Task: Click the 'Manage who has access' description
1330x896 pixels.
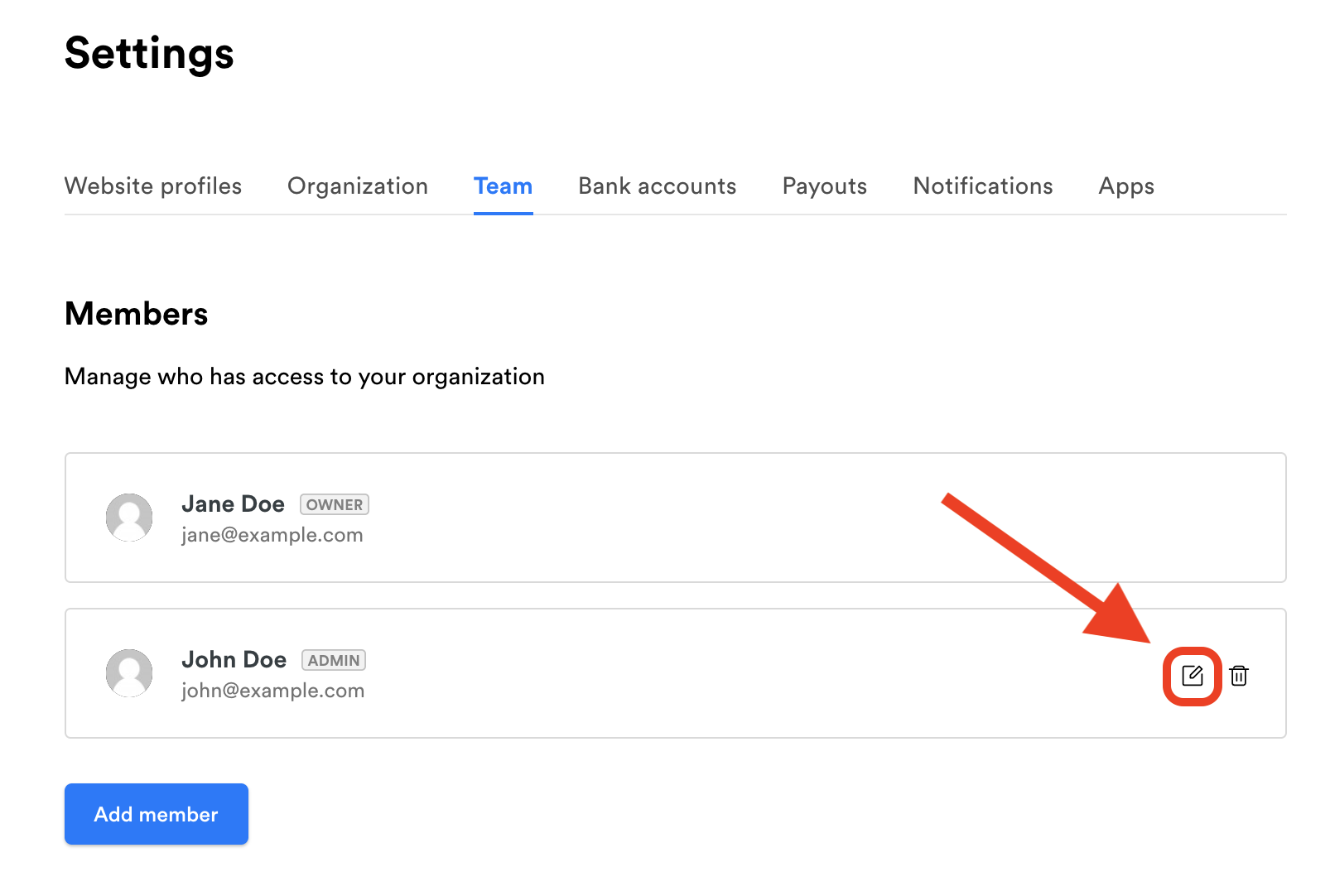Action: (305, 377)
